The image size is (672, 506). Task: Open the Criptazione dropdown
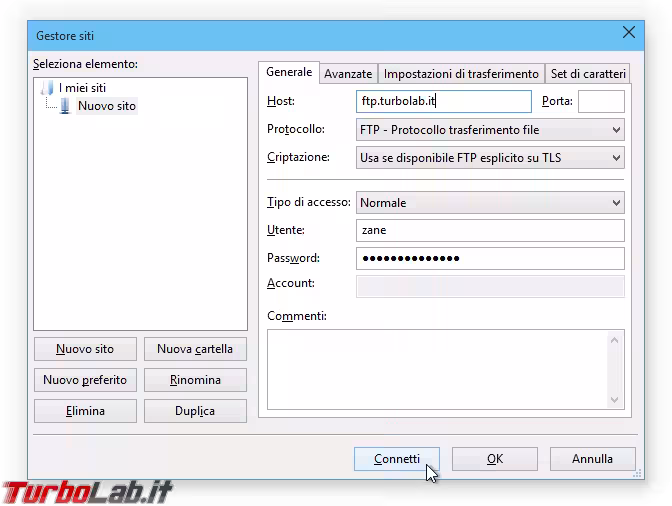click(490, 158)
